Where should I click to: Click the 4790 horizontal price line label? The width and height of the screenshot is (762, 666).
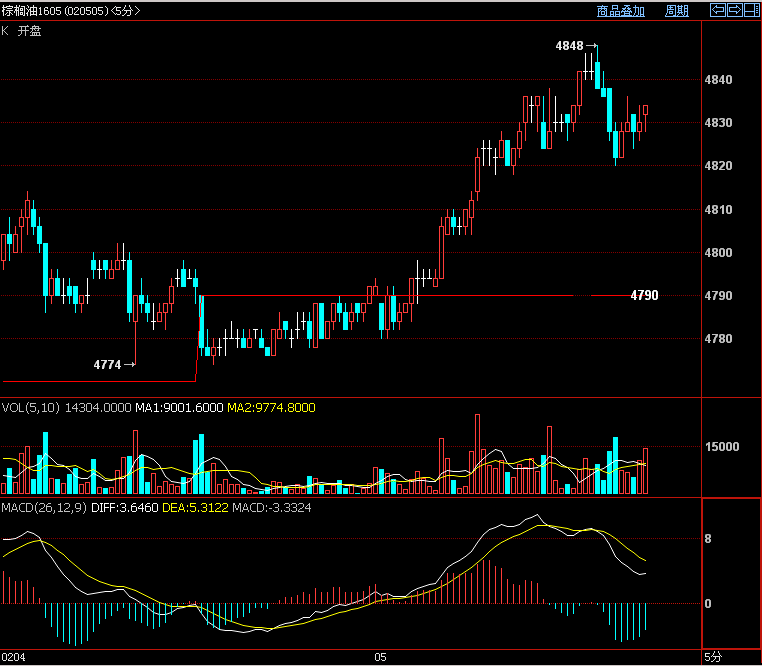tap(643, 296)
